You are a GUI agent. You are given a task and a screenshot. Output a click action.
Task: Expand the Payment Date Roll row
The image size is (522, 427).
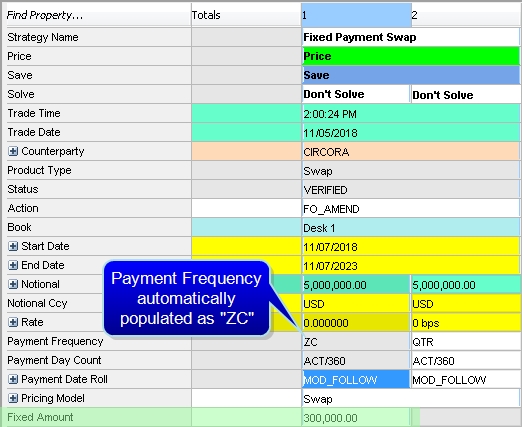click(13, 379)
